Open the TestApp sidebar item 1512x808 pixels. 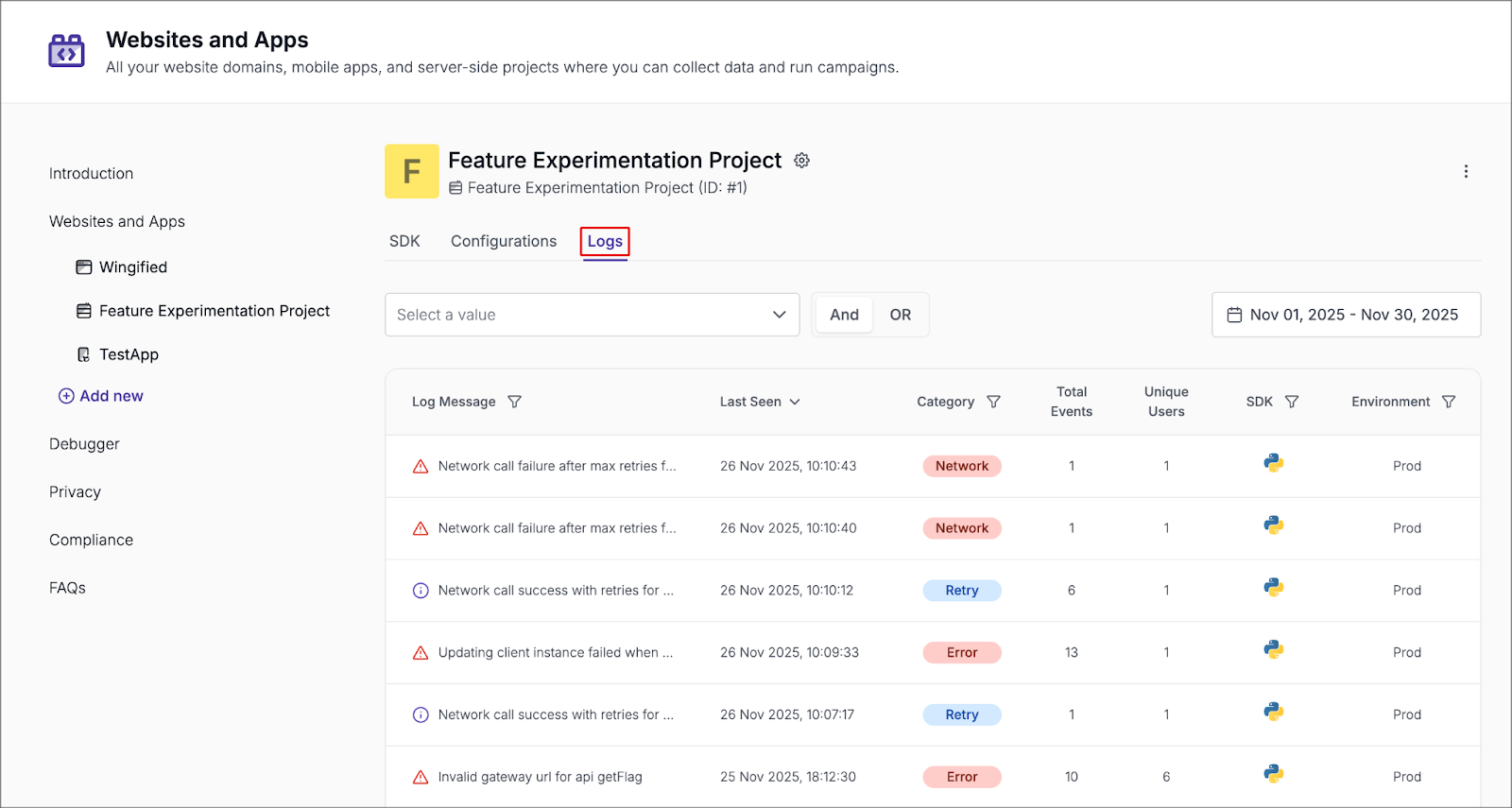click(x=129, y=354)
